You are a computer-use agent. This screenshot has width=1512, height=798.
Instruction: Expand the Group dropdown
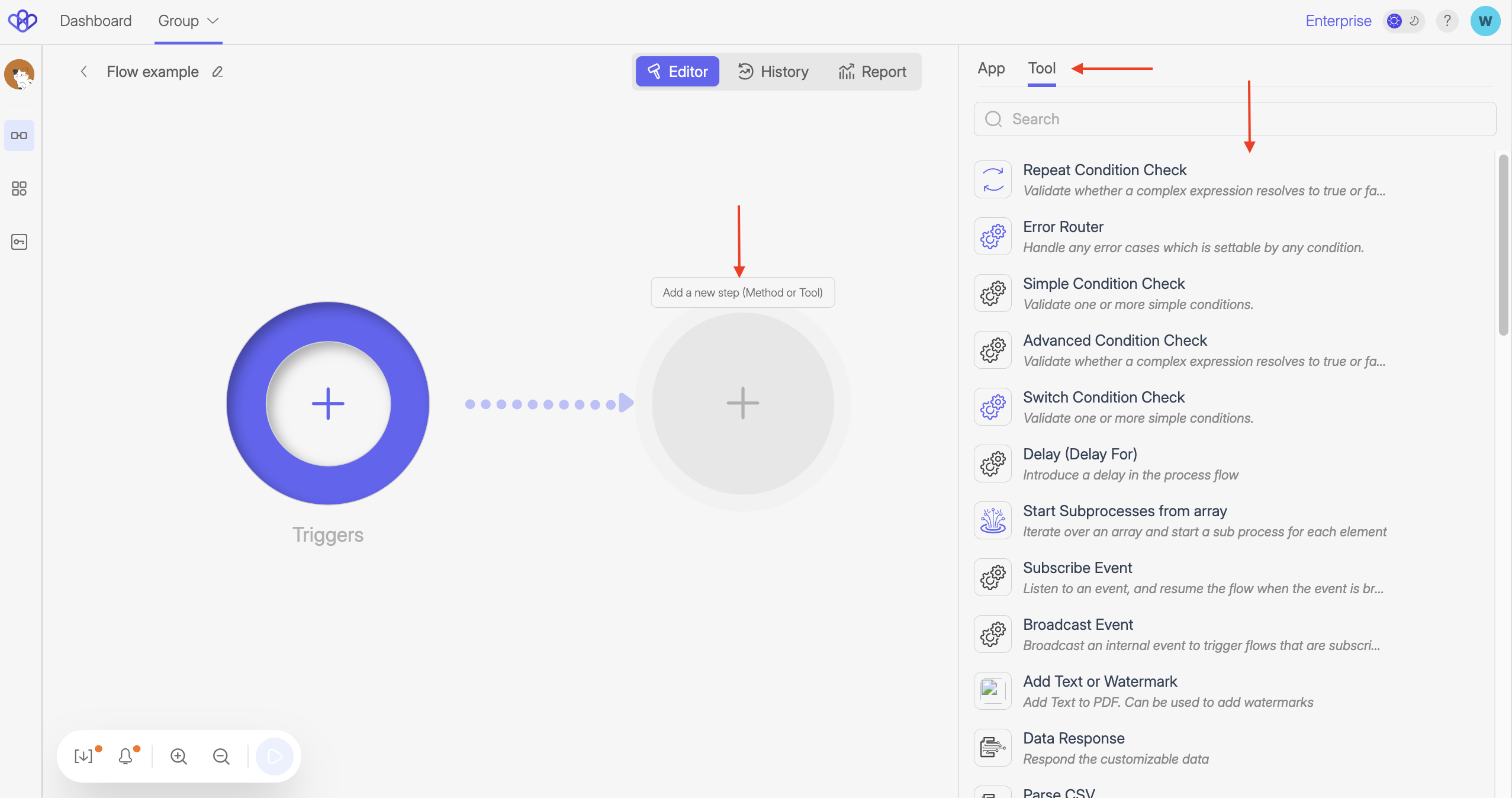(188, 21)
